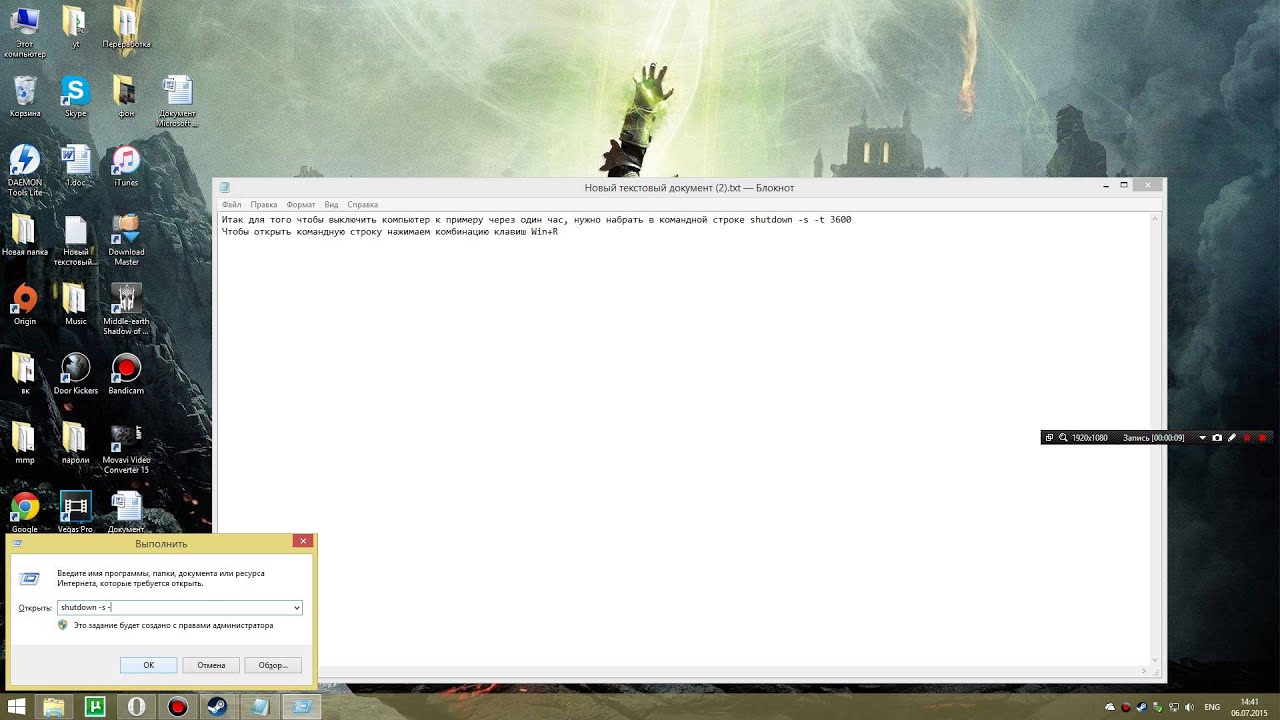Click Отмена in the Выполнить dialog
The image size is (1280, 720).
211,665
